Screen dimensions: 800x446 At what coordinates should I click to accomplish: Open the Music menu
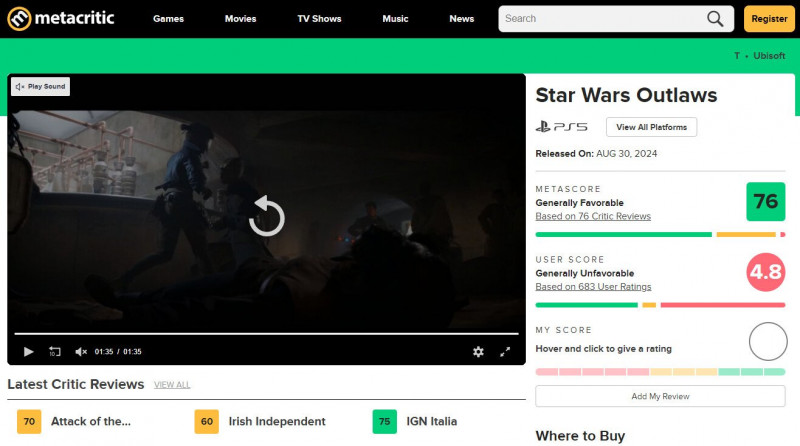[395, 18]
